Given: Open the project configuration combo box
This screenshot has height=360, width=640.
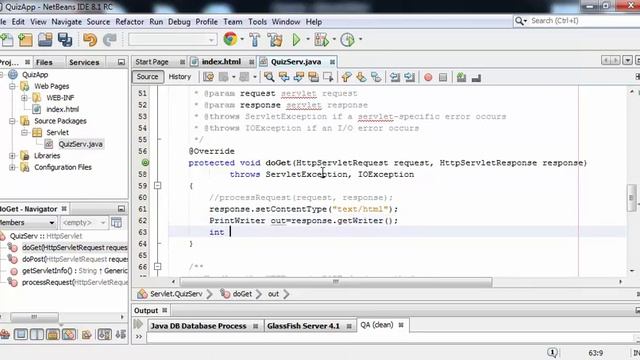Looking at the screenshot, I should (172, 40).
